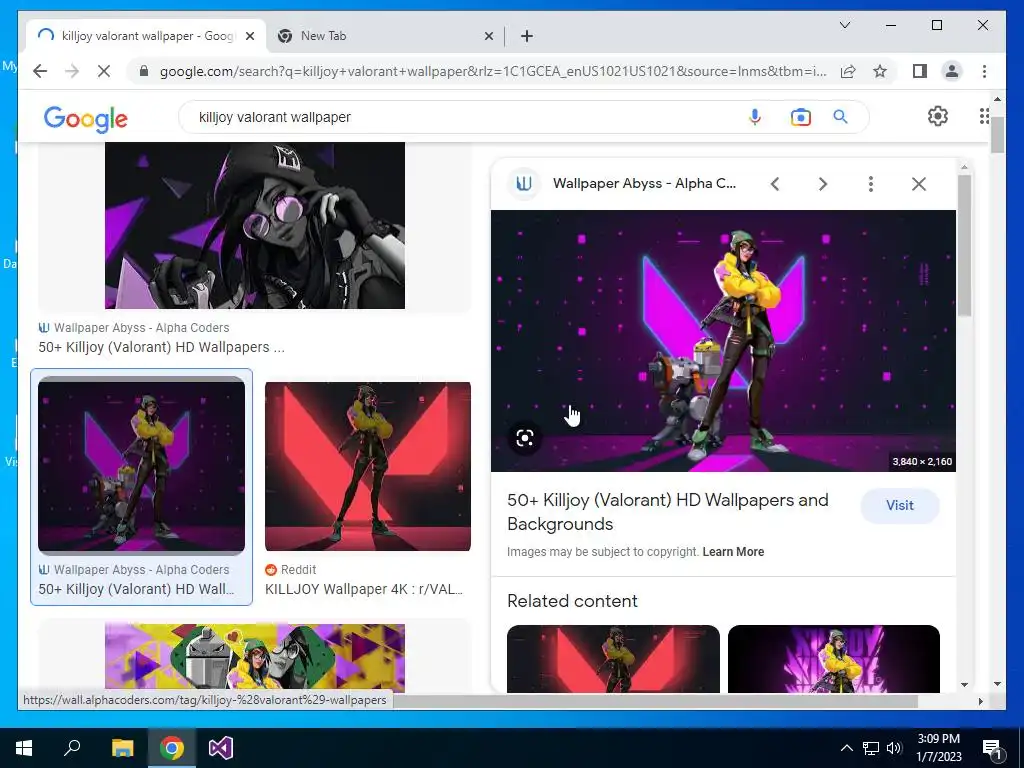Open the preview title 50+ Killjoy HD Wallpapers and Backgrounds
The height and width of the screenshot is (768, 1024).
tap(667, 512)
